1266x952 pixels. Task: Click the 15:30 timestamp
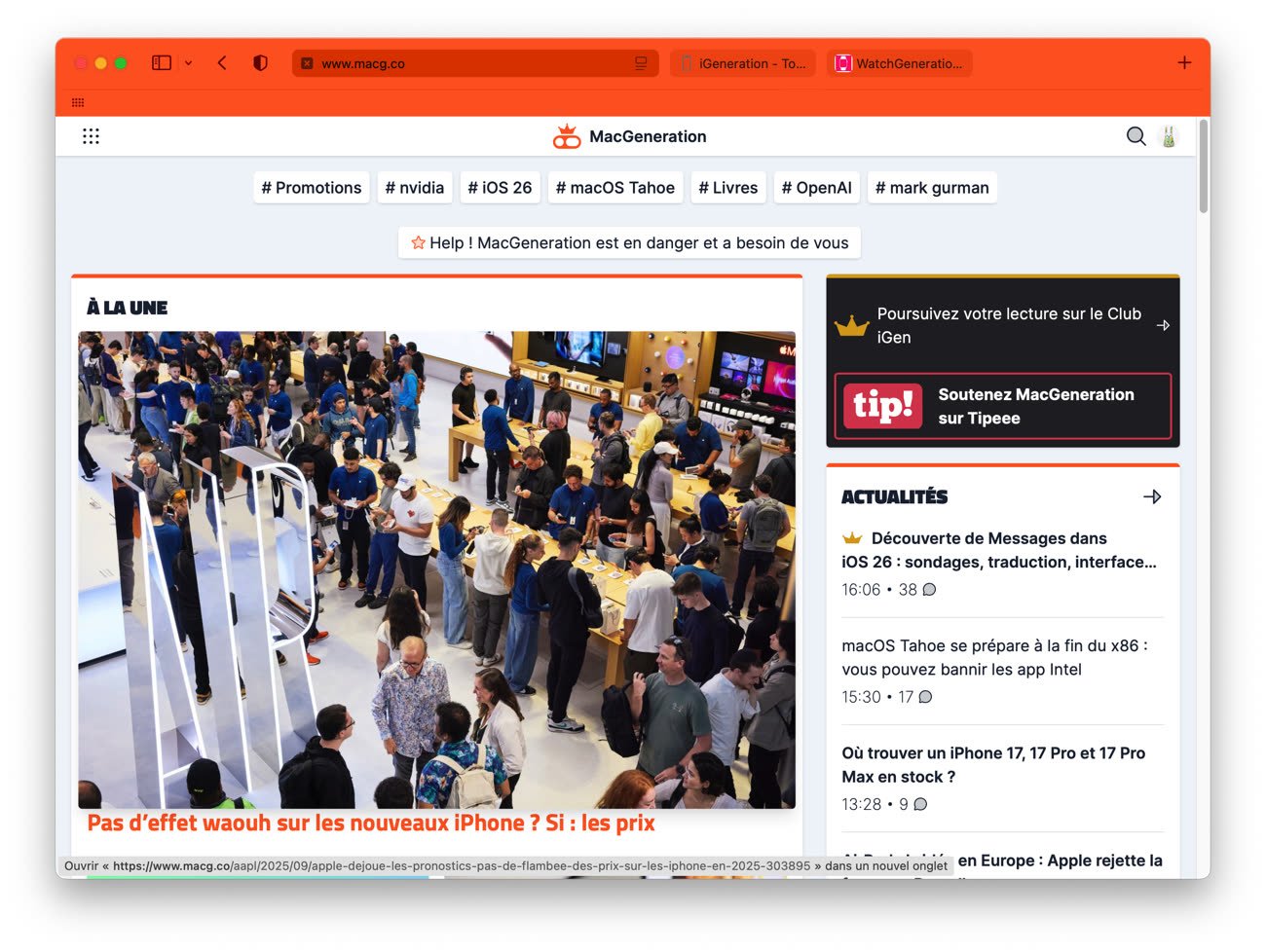861,697
